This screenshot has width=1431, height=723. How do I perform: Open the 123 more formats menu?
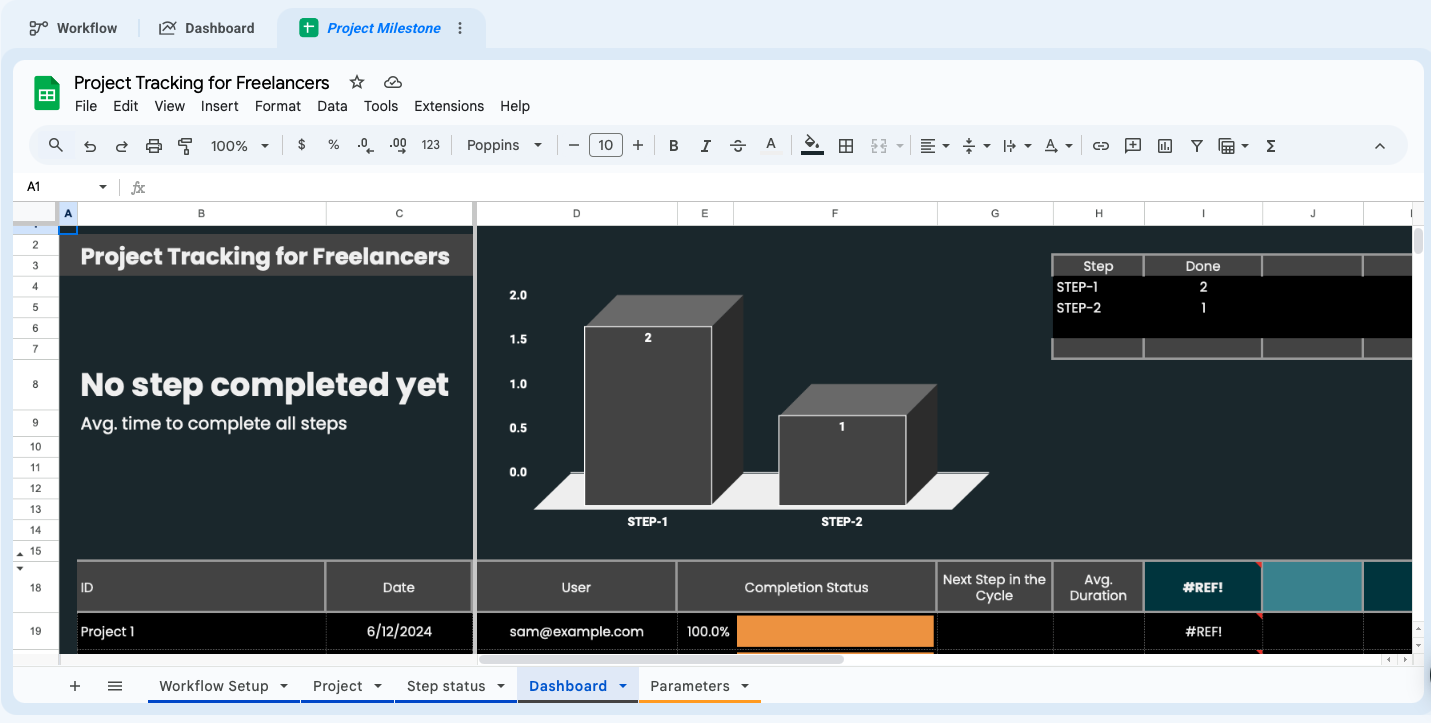click(x=431, y=145)
